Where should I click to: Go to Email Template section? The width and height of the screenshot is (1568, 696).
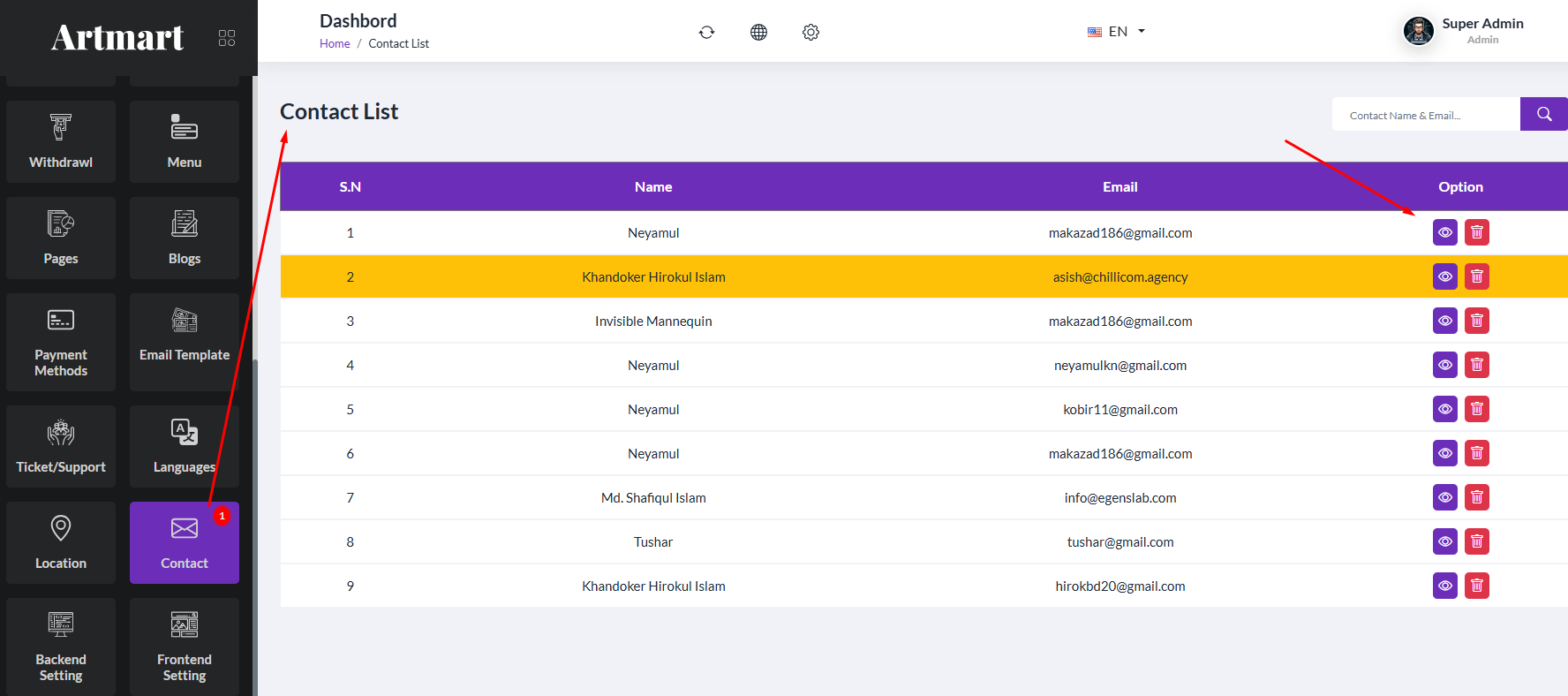185,342
